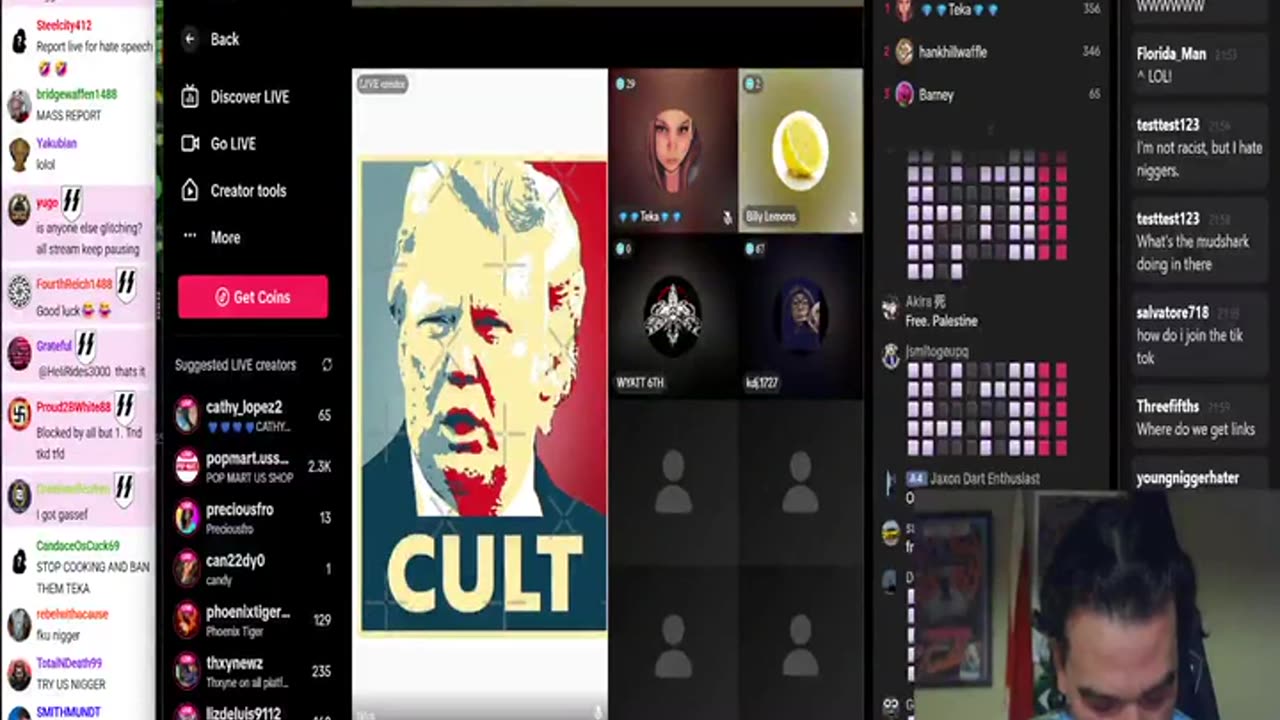Click the hankhillwaffle ranking name

coord(953,52)
